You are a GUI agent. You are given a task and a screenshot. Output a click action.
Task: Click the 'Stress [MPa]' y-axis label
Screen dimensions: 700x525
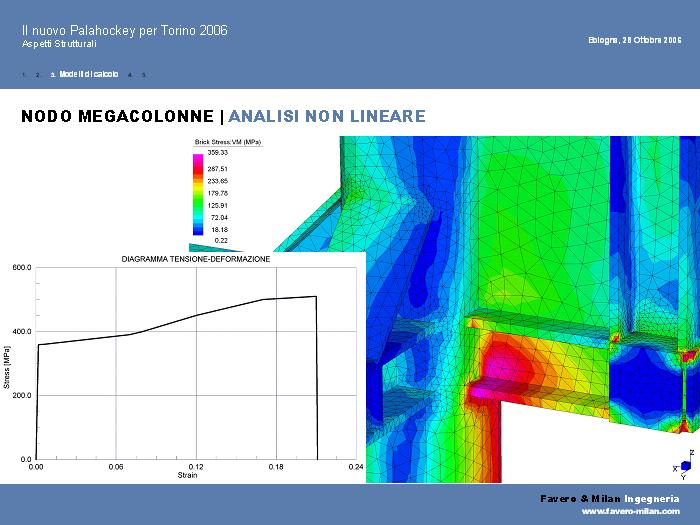[7, 369]
